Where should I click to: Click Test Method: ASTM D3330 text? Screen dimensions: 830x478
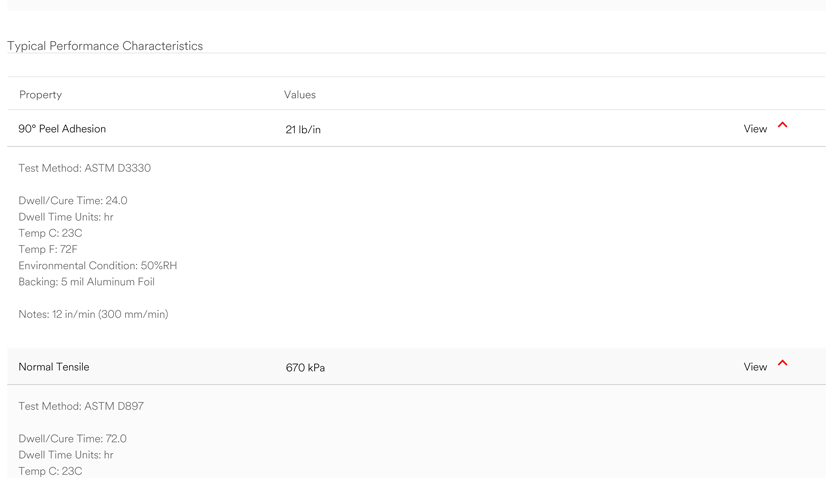click(x=84, y=168)
